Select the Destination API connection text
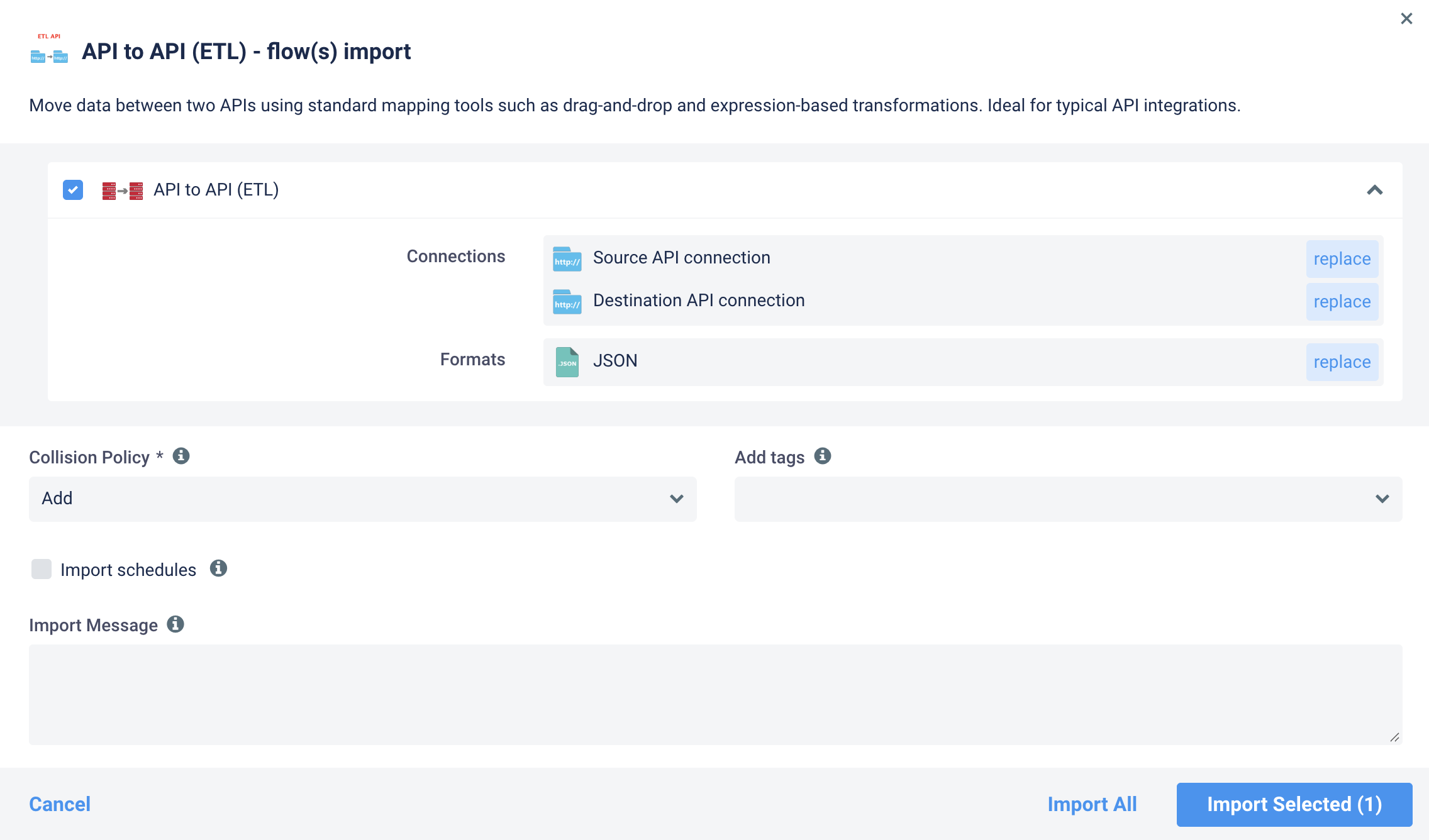Screen dimensions: 1429x840 tap(699, 301)
